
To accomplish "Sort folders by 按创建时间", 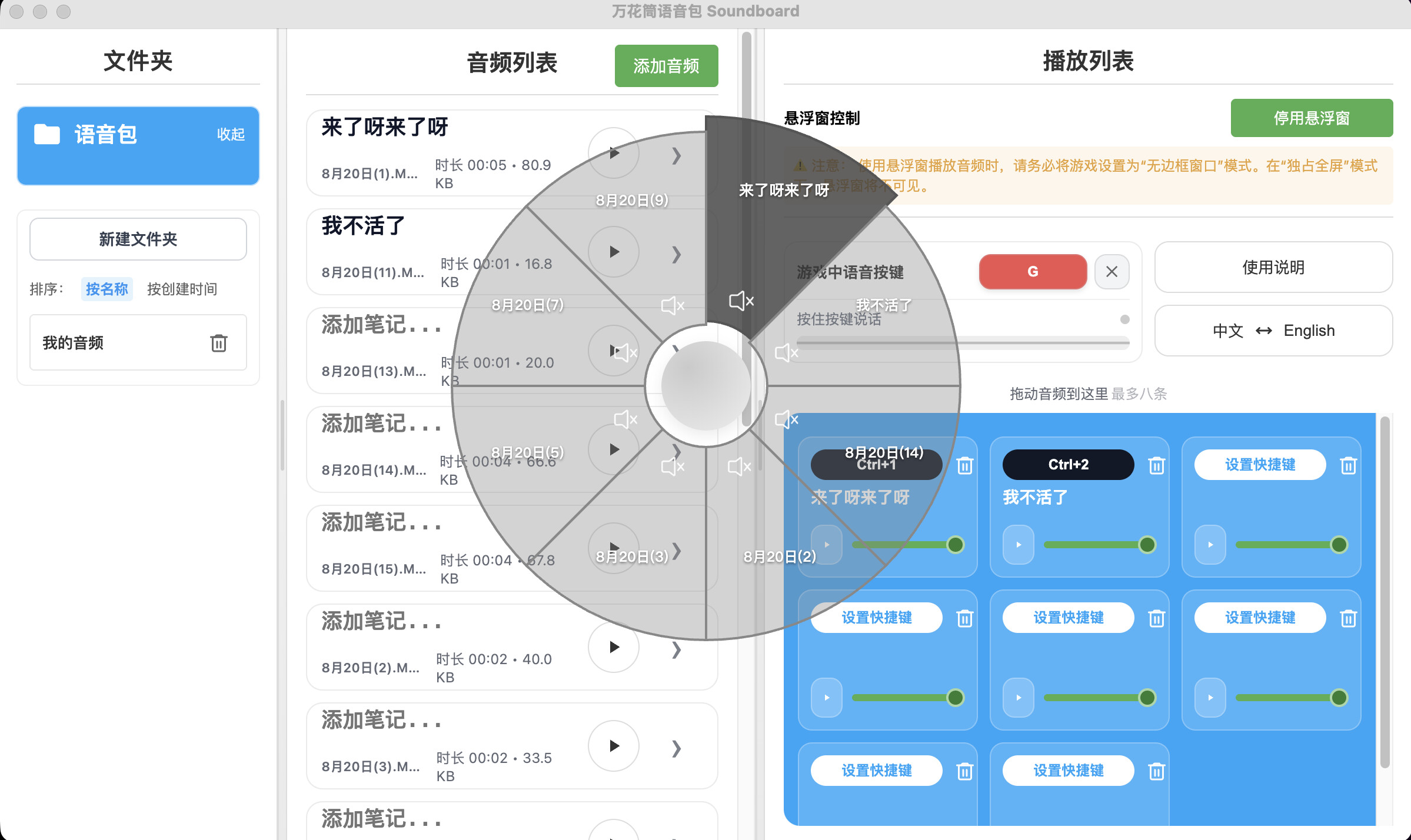I will (x=182, y=289).
